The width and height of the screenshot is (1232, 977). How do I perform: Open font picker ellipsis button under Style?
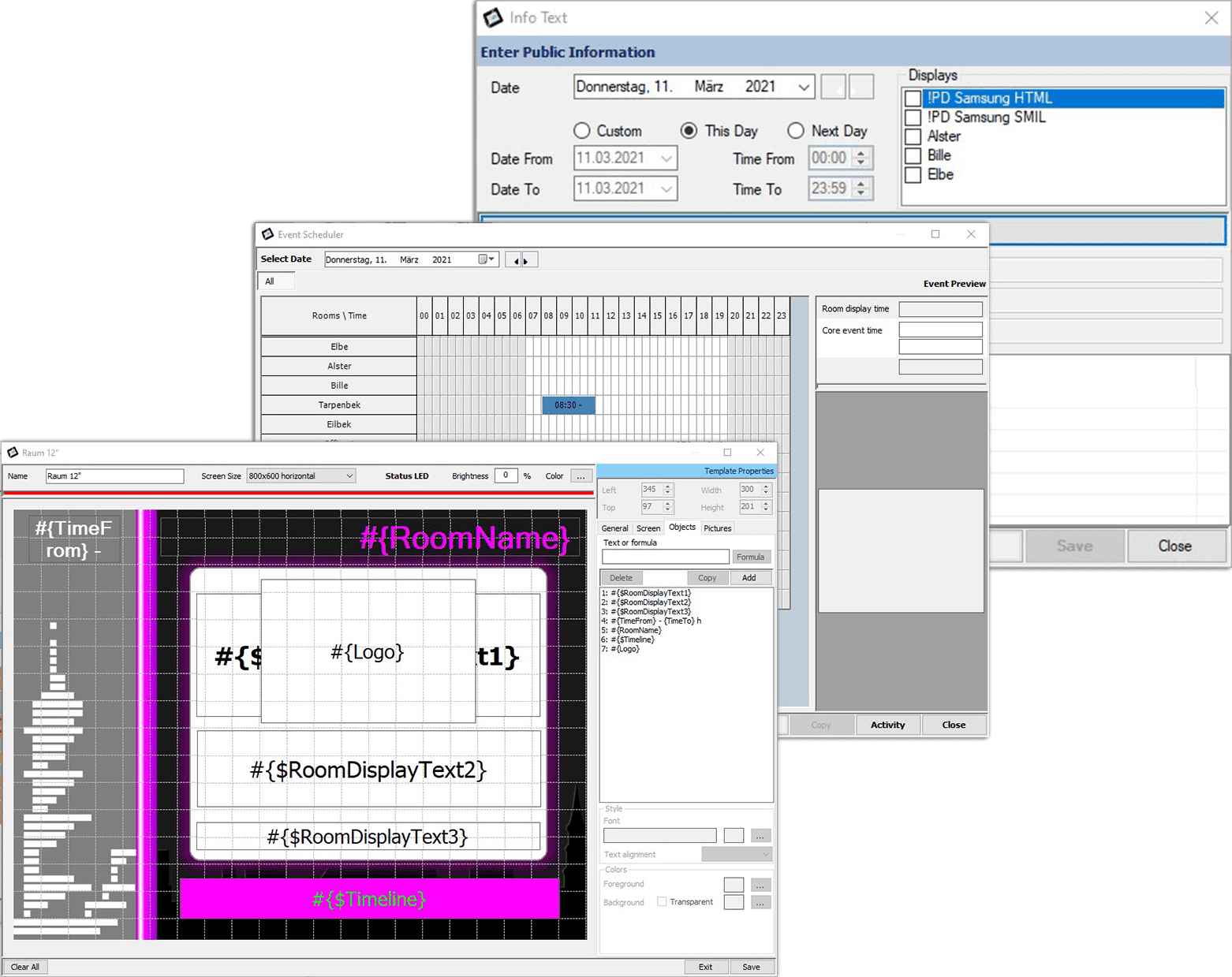tap(760, 836)
